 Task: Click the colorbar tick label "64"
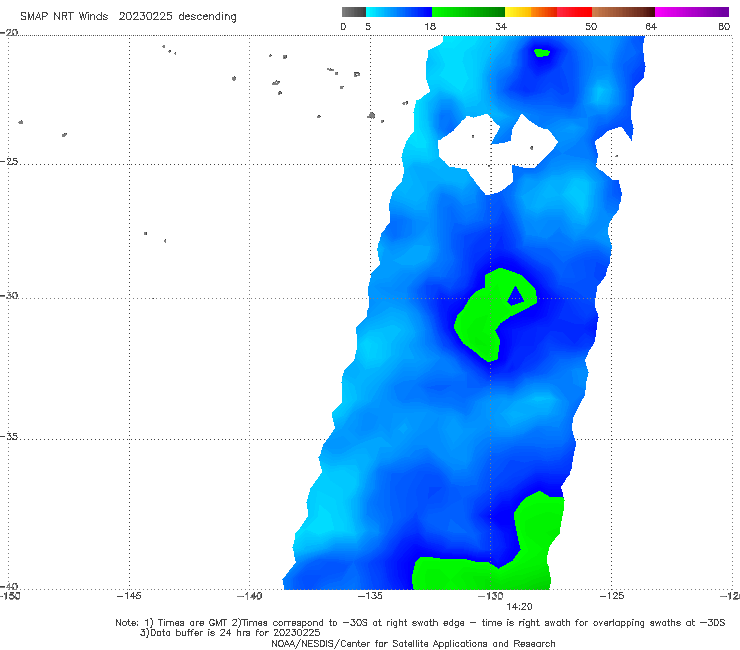coord(651,26)
